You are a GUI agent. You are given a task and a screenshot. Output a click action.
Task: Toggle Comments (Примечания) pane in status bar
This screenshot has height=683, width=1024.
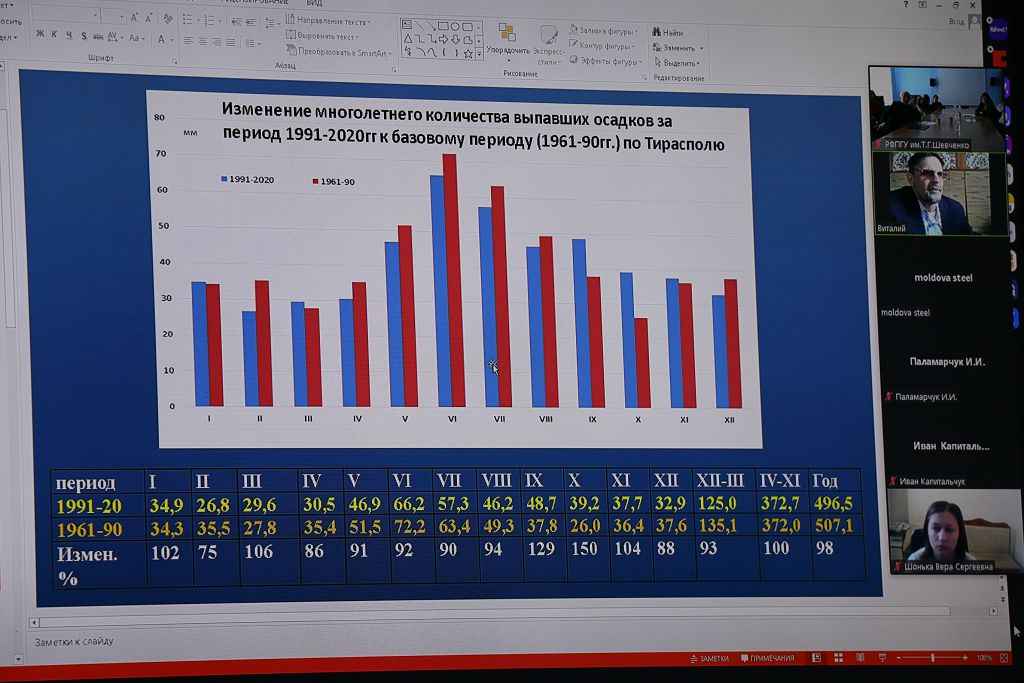(x=766, y=658)
